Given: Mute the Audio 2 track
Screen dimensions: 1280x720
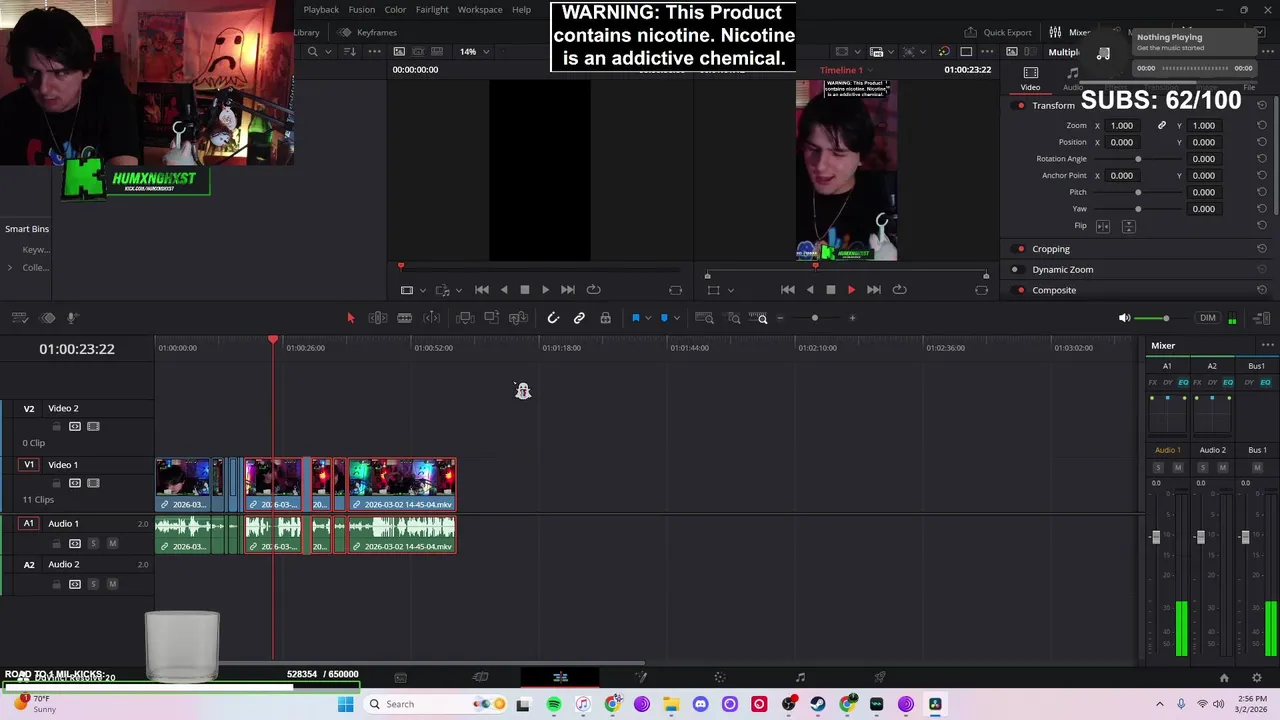Looking at the screenshot, I should click(112, 584).
